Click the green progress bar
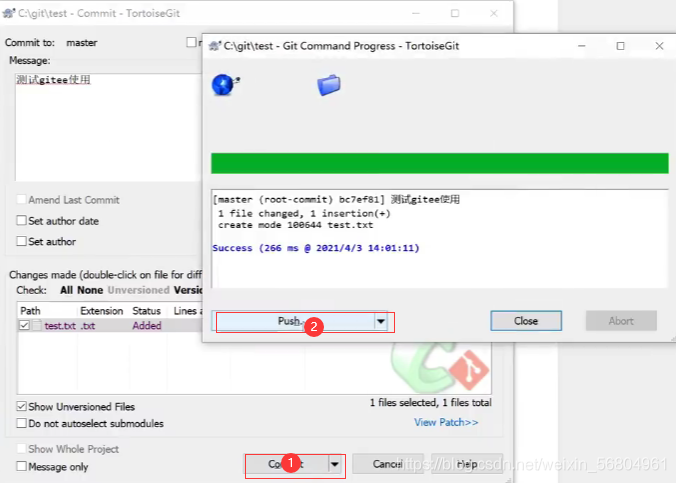This screenshot has height=483, width=676. point(440,163)
